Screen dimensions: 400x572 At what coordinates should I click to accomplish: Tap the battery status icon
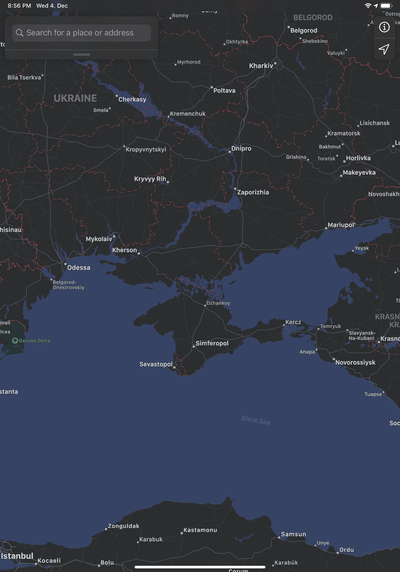386,5
